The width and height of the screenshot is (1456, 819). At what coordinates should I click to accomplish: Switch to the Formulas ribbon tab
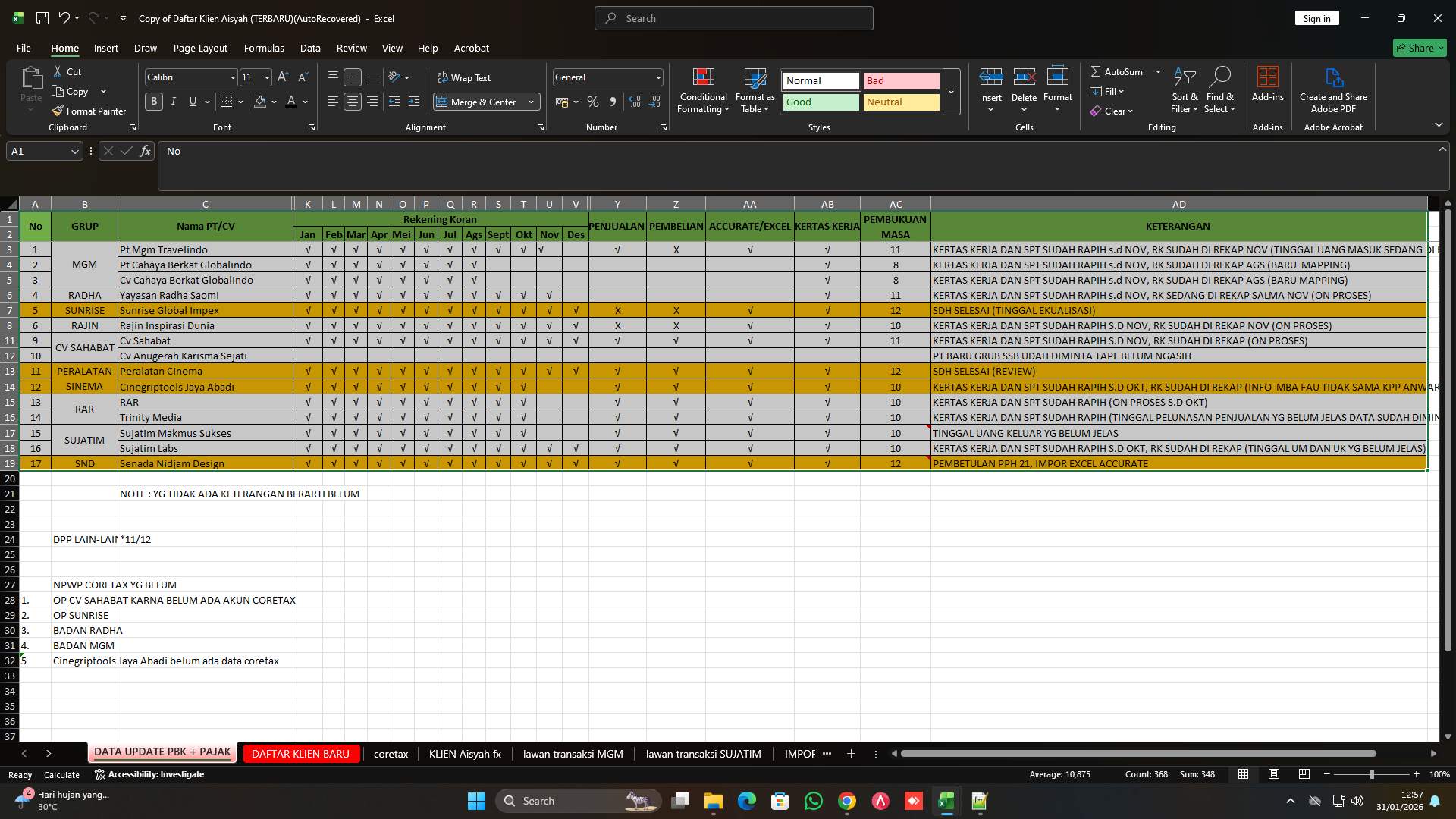click(x=263, y=48)
